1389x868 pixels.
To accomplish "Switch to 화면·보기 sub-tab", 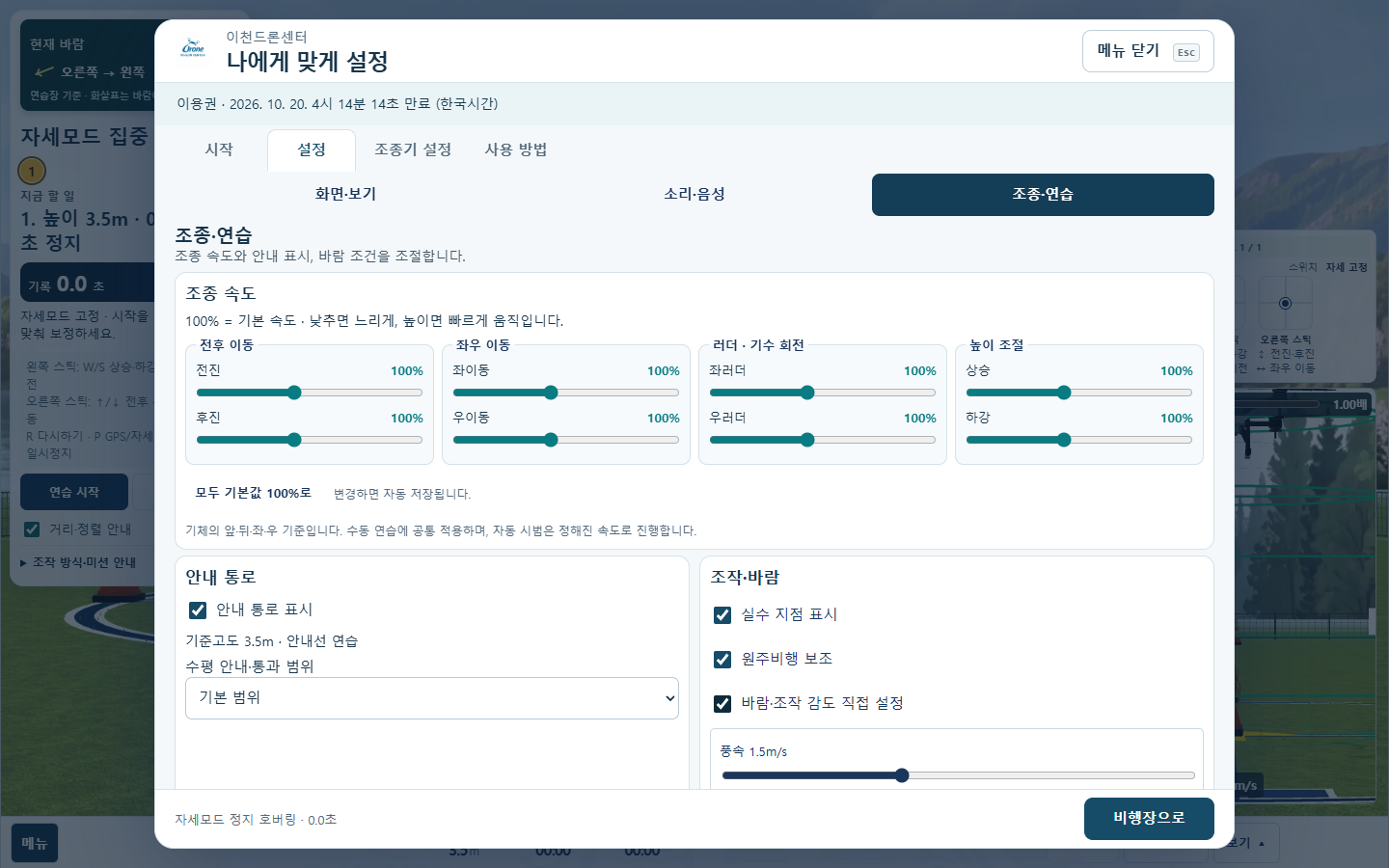I will tap(345, 194).
